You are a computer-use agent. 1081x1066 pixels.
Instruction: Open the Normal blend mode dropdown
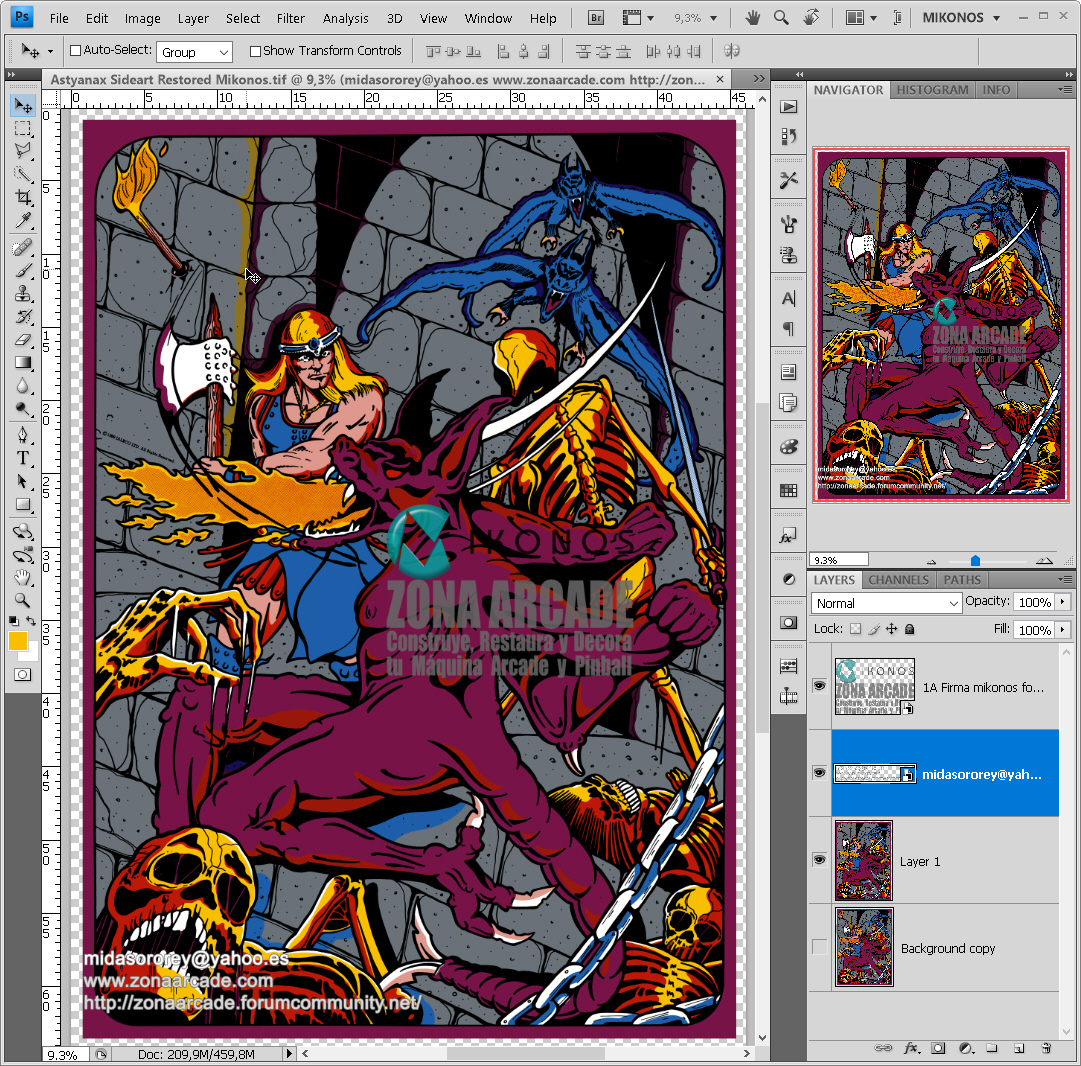[886, 603]
